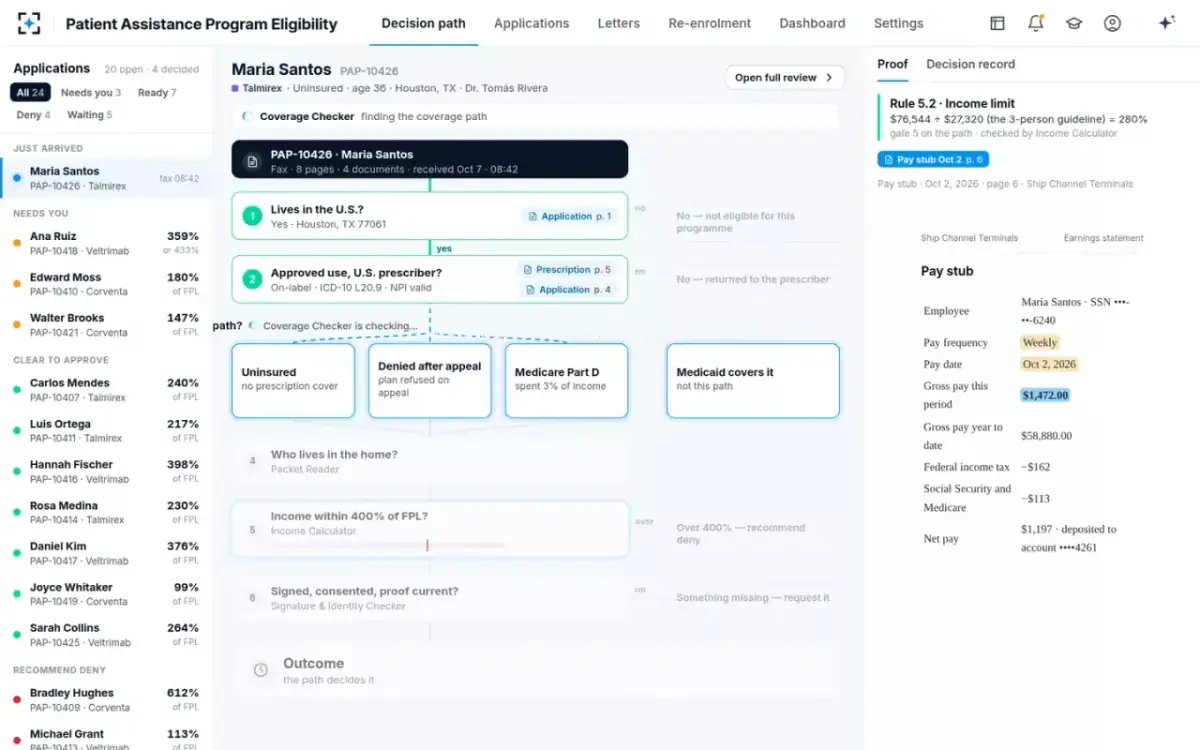Open the Dashboard tab
The width and height of the screenshot is (1200, 750).
point(812,23)
